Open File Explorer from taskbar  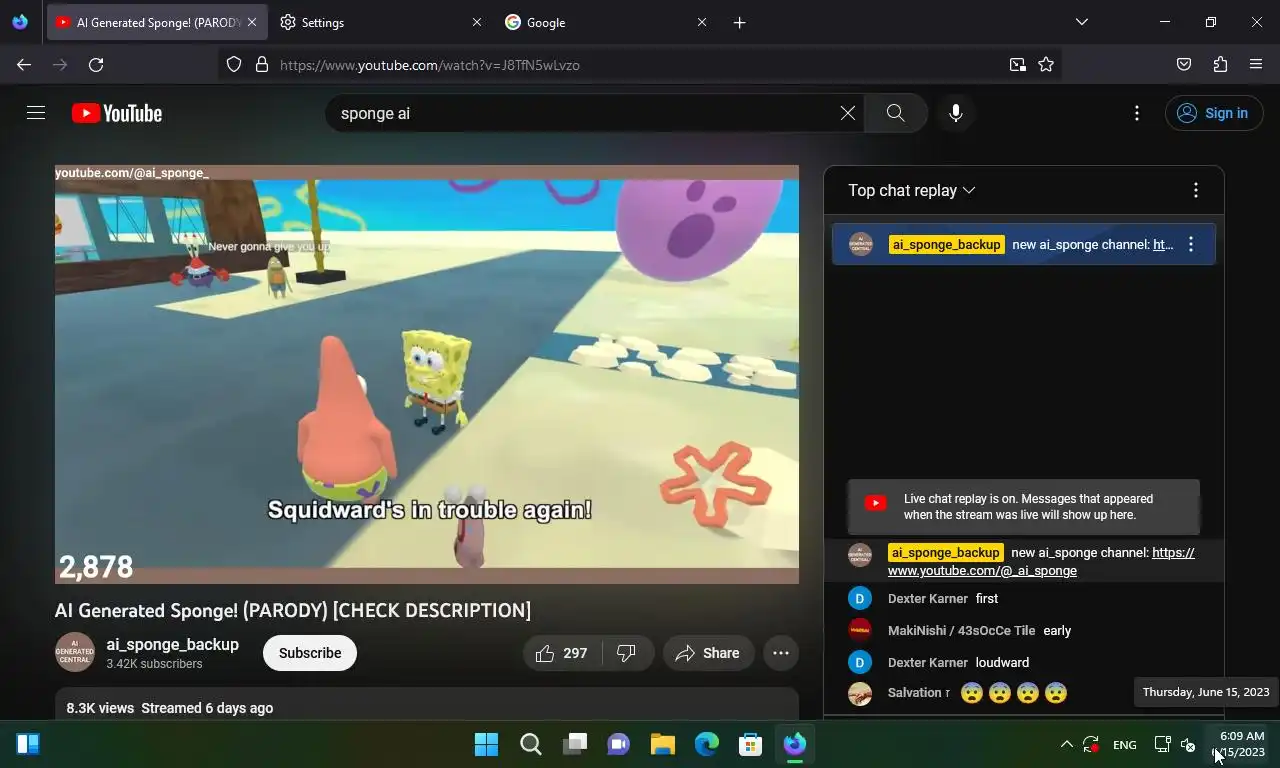tap(663, 744)
